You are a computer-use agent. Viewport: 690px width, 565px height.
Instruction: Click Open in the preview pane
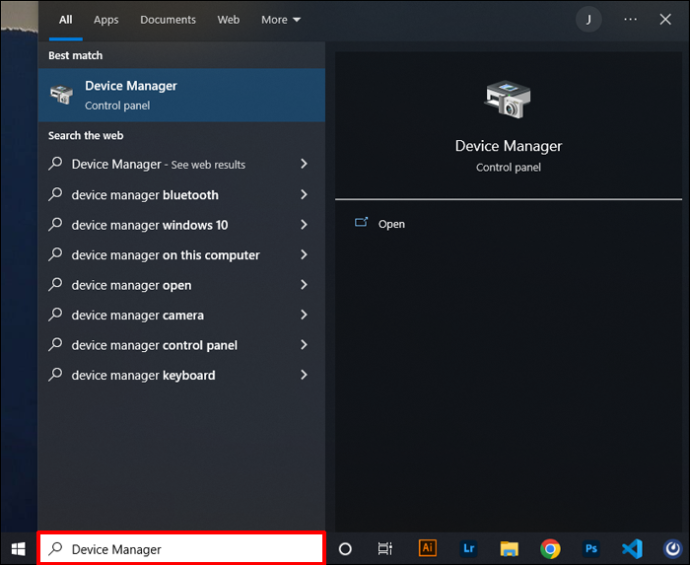click(391, 224)
